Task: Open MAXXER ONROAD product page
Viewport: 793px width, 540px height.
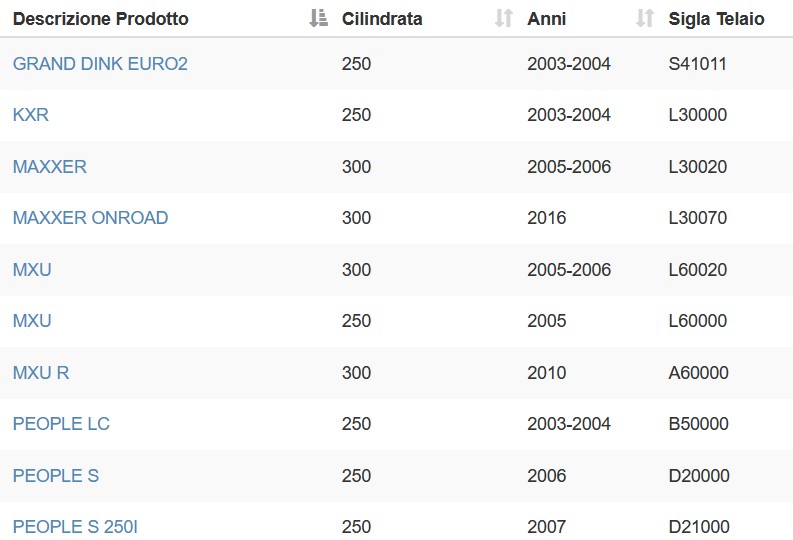Action: tap(91, 218)
